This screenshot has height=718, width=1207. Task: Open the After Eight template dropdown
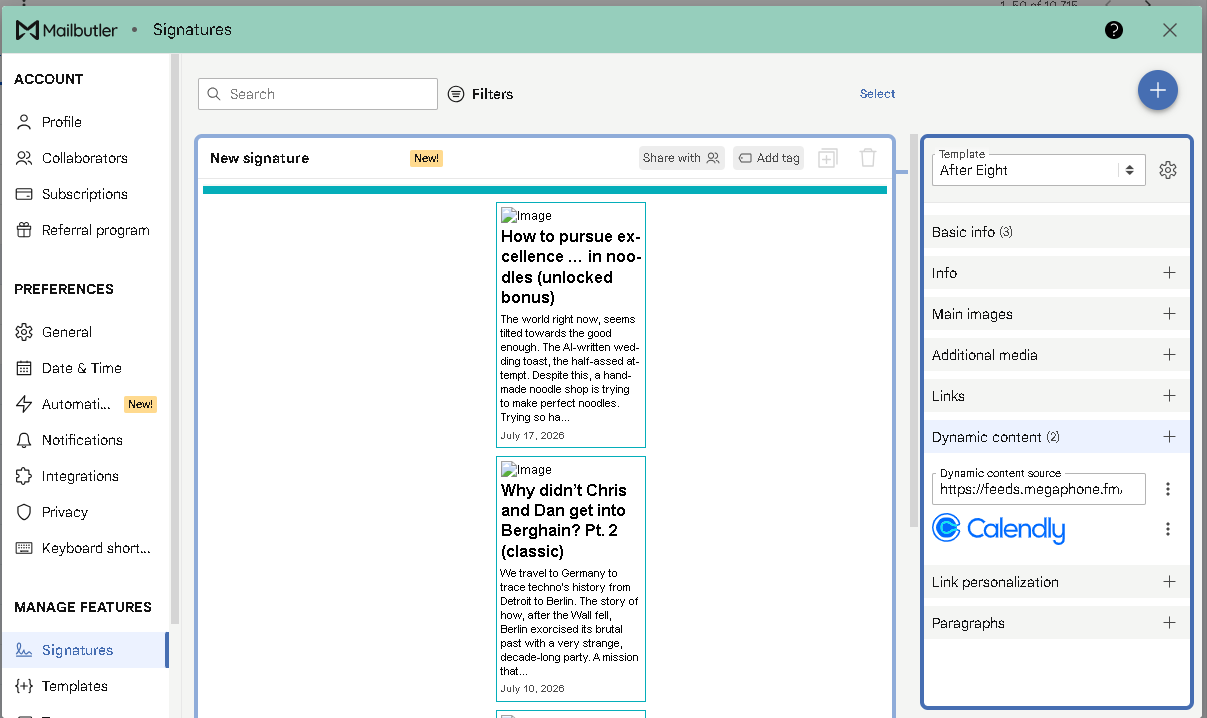(1038, 170)
